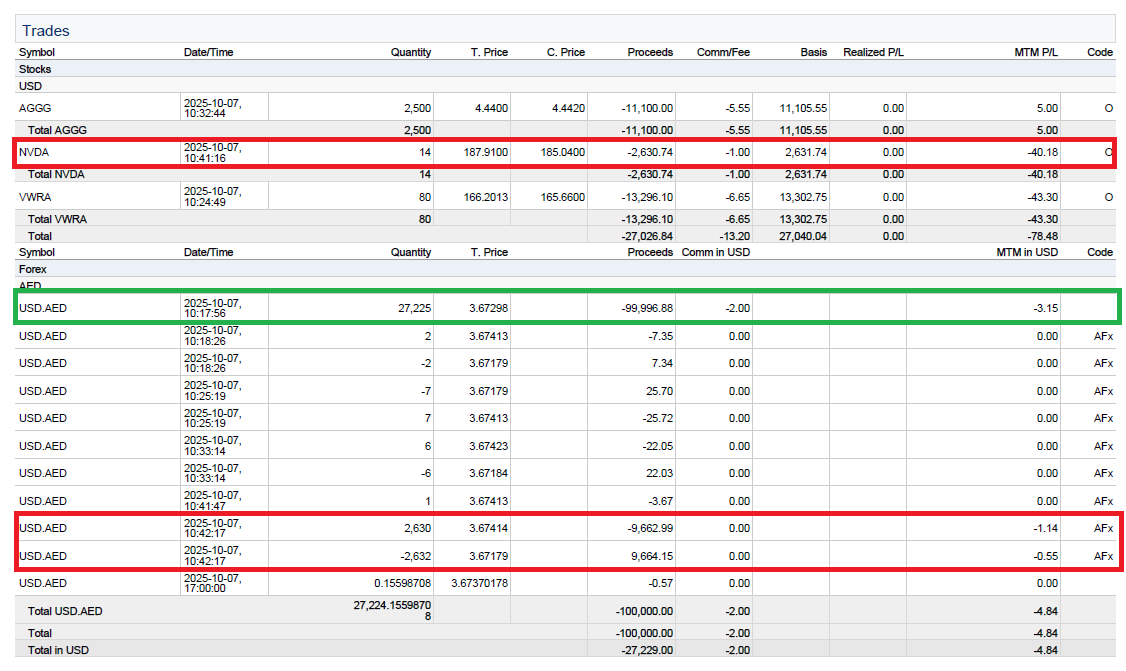Click the -99,996.88 proceeds value
1126x671 pixels.
pyautogui.click(x=647, y=308)
